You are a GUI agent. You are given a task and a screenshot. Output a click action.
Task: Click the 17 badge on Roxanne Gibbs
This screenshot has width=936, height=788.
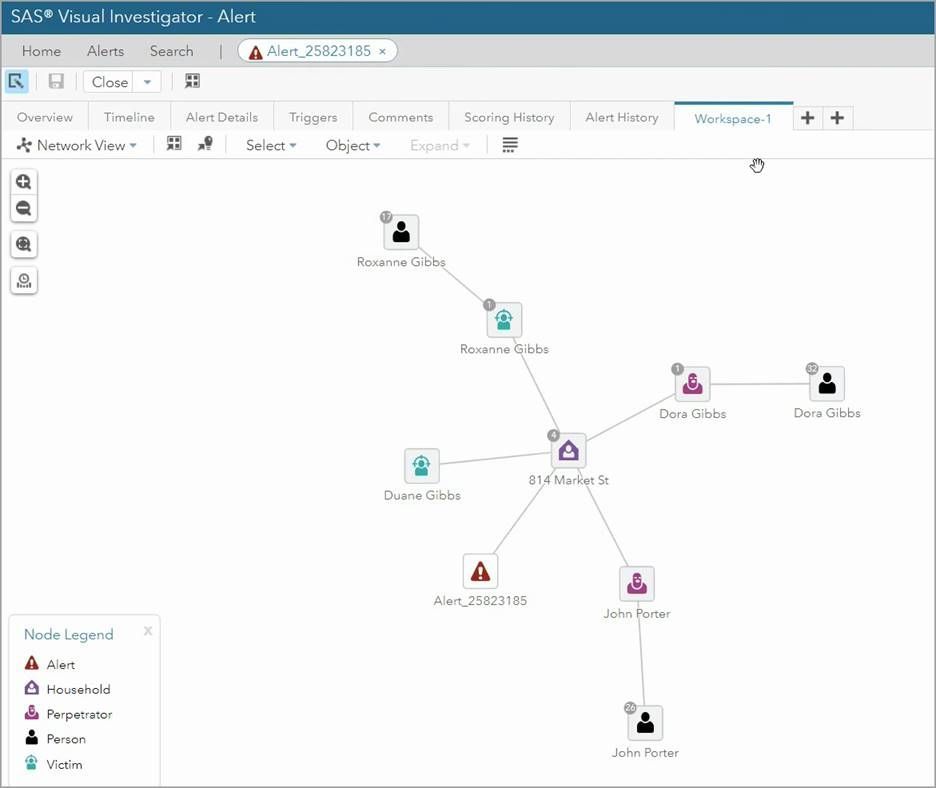point(386,217)
